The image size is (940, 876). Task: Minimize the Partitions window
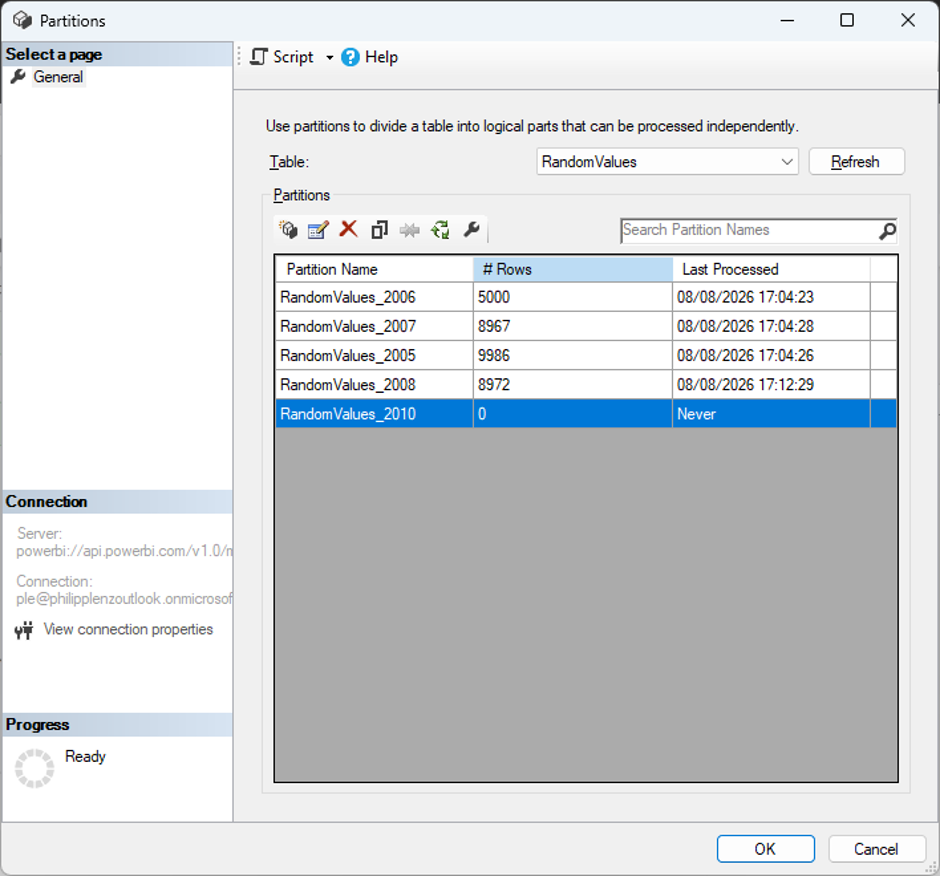point(787,20)
